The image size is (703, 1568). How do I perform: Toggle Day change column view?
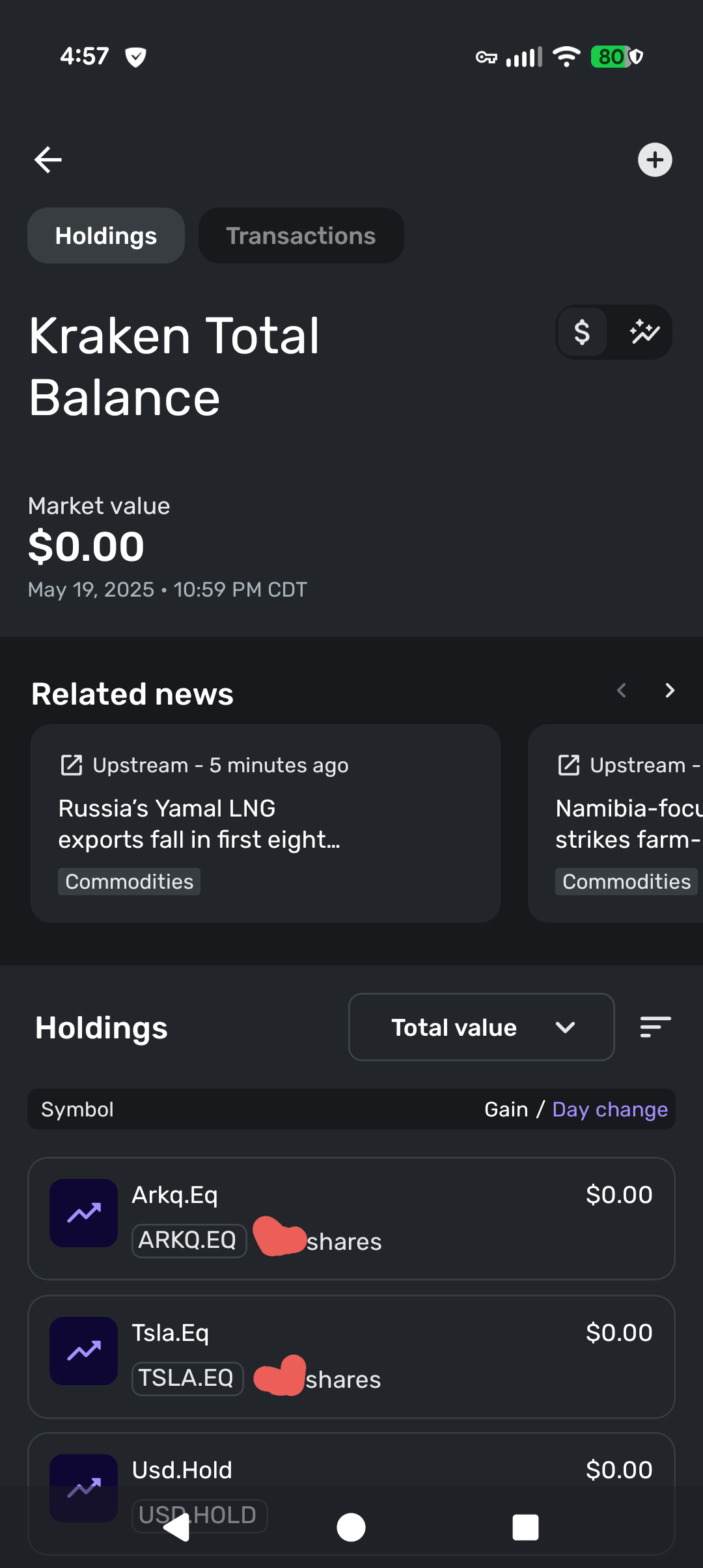click(x=610, y=1109)
